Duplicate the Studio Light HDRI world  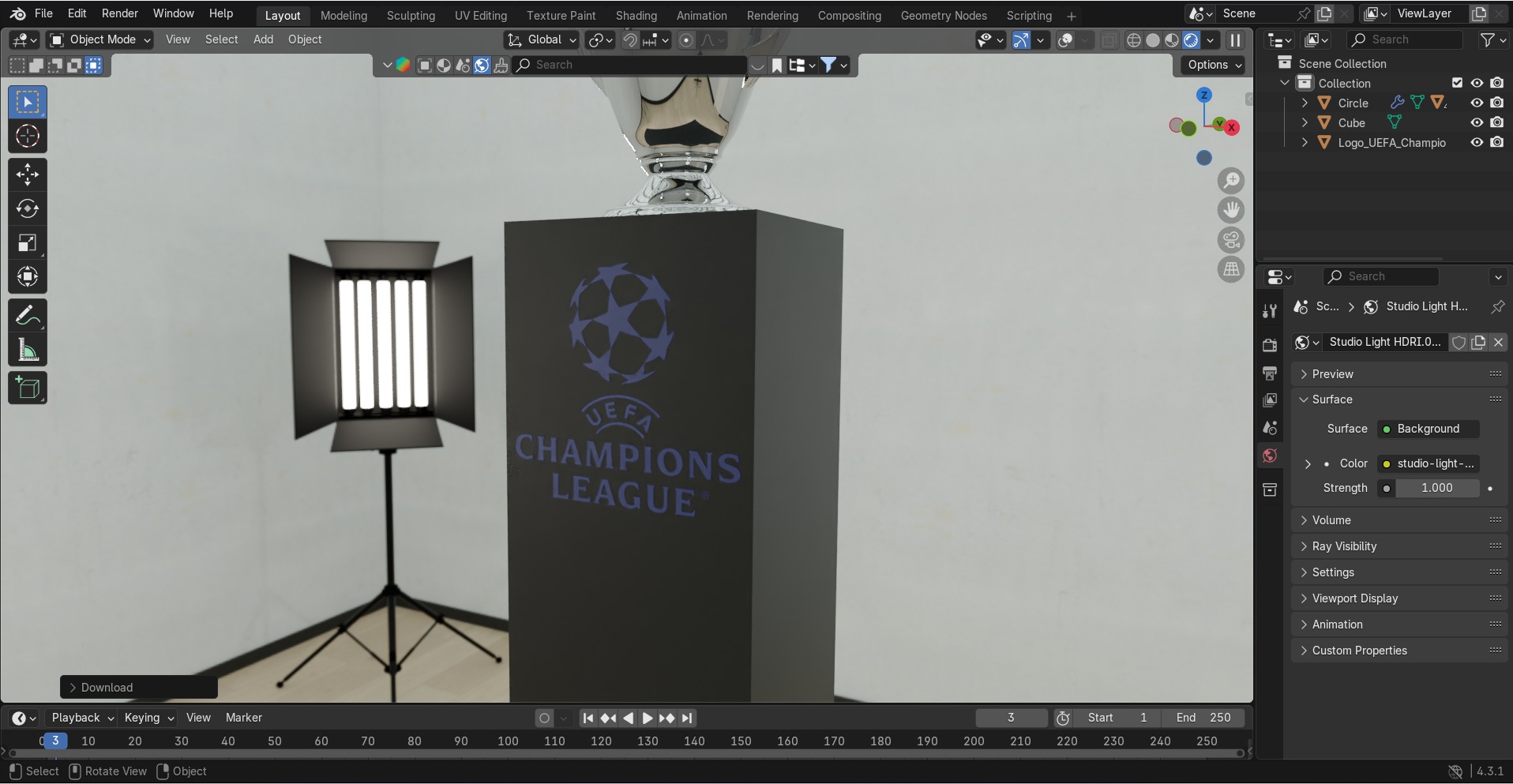(1478, 342)
